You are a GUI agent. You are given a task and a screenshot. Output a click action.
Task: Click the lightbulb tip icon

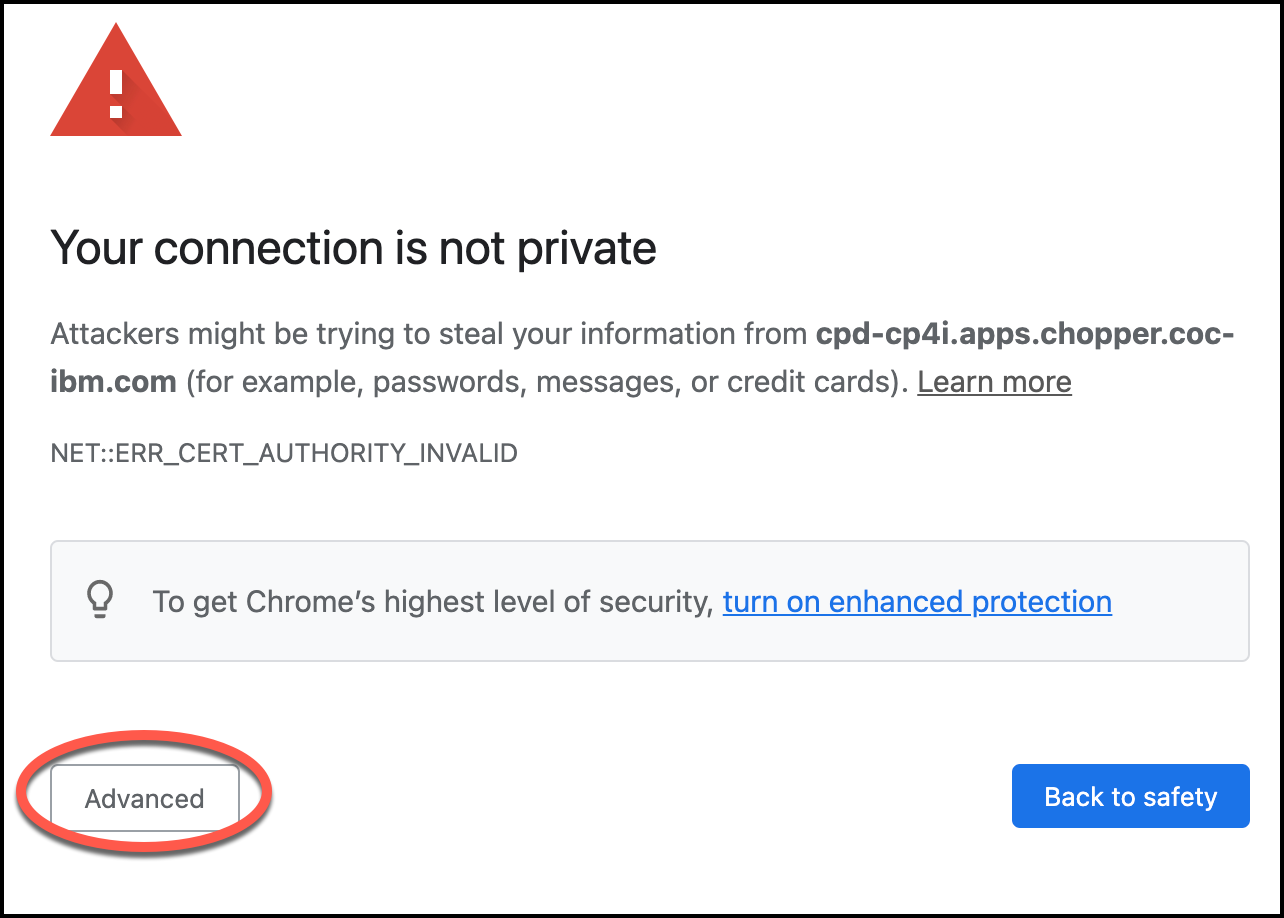pos(101,601)
